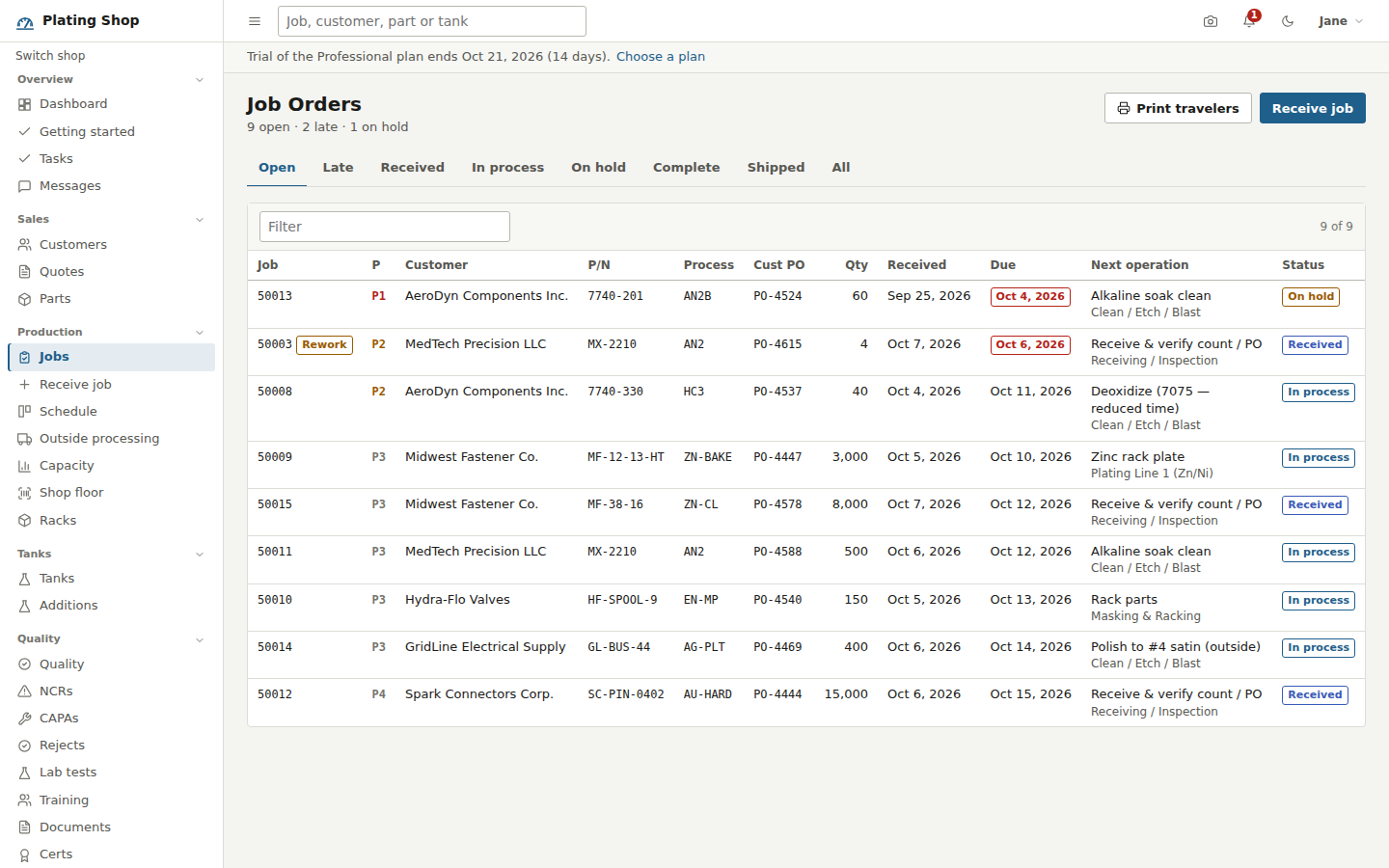The width and height of the screenshot is (1389, 868).
Task: Click overdue Oct 6, 2026 badge
Action: coord(1030,345)
